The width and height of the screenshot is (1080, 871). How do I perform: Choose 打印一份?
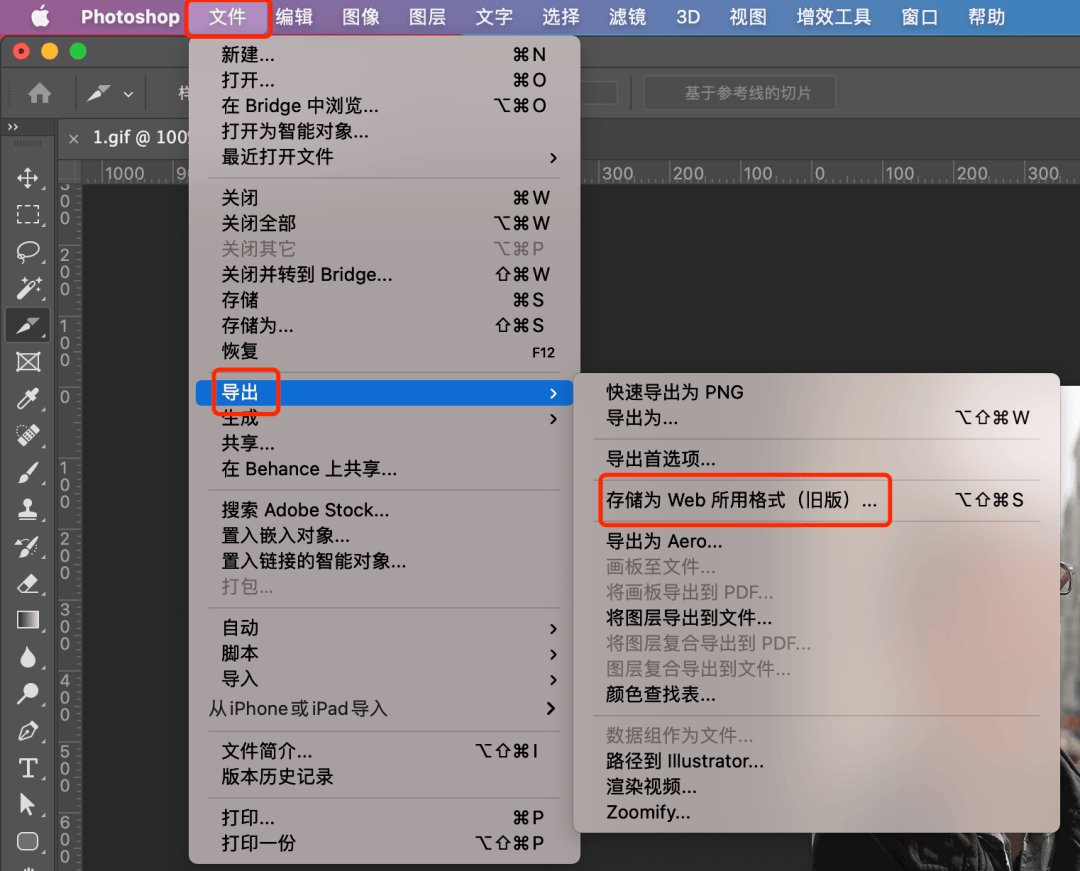pyautogui.click(x=384, y=843)
